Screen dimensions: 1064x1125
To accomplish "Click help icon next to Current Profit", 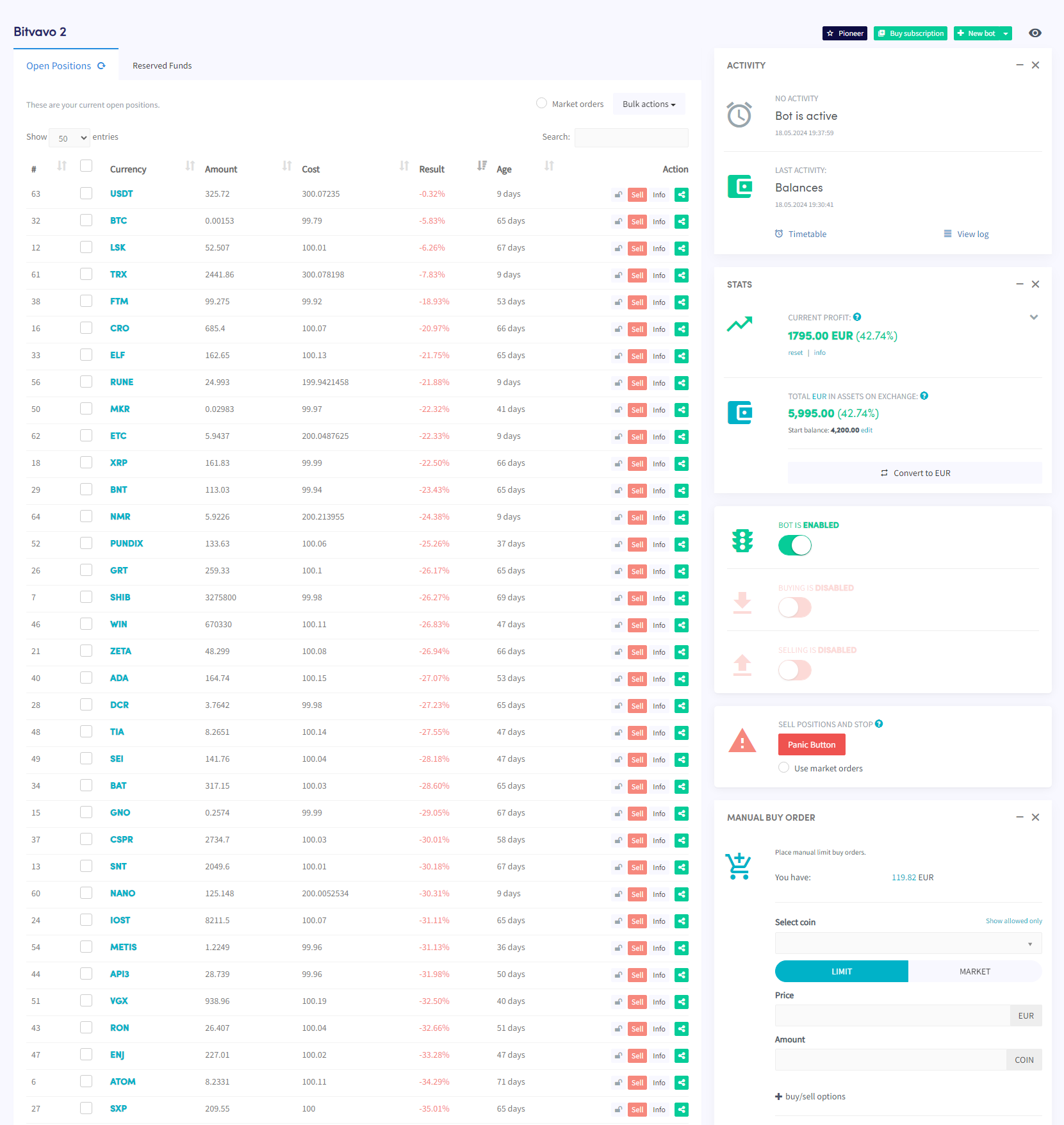I will [x=857, y=317].
